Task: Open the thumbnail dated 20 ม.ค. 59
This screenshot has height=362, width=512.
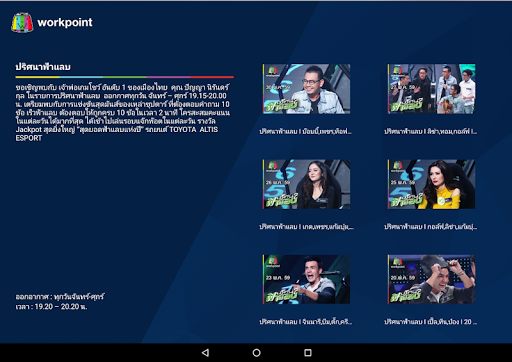Action: pos(431,279)
